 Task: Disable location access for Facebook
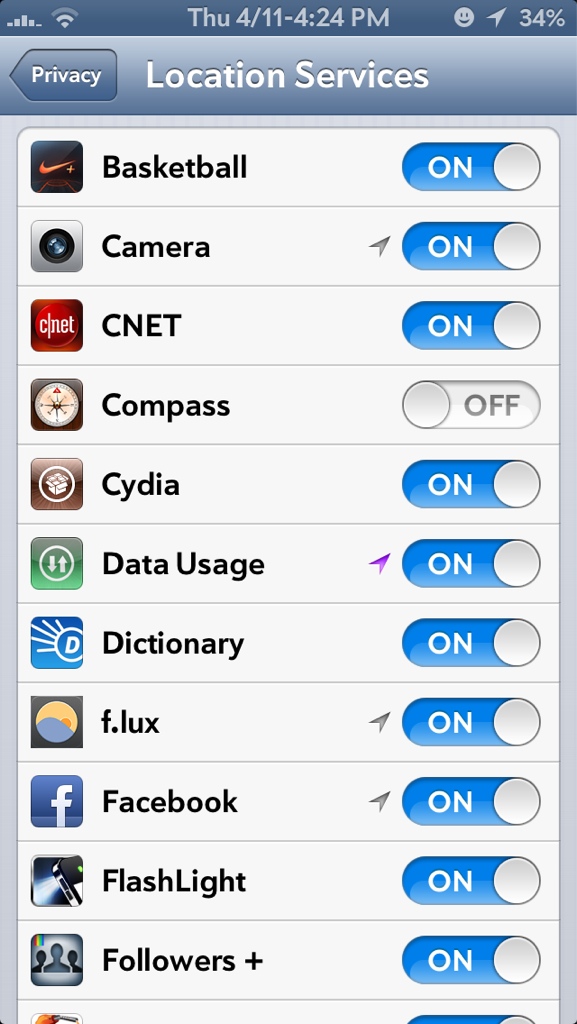point(471,801)
